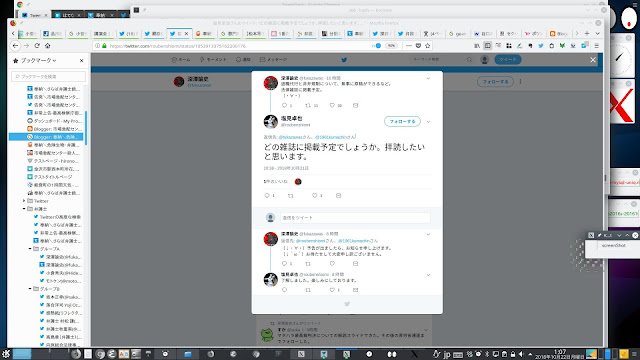Open the ダッシュボード bookmark

tap(54, 121)
